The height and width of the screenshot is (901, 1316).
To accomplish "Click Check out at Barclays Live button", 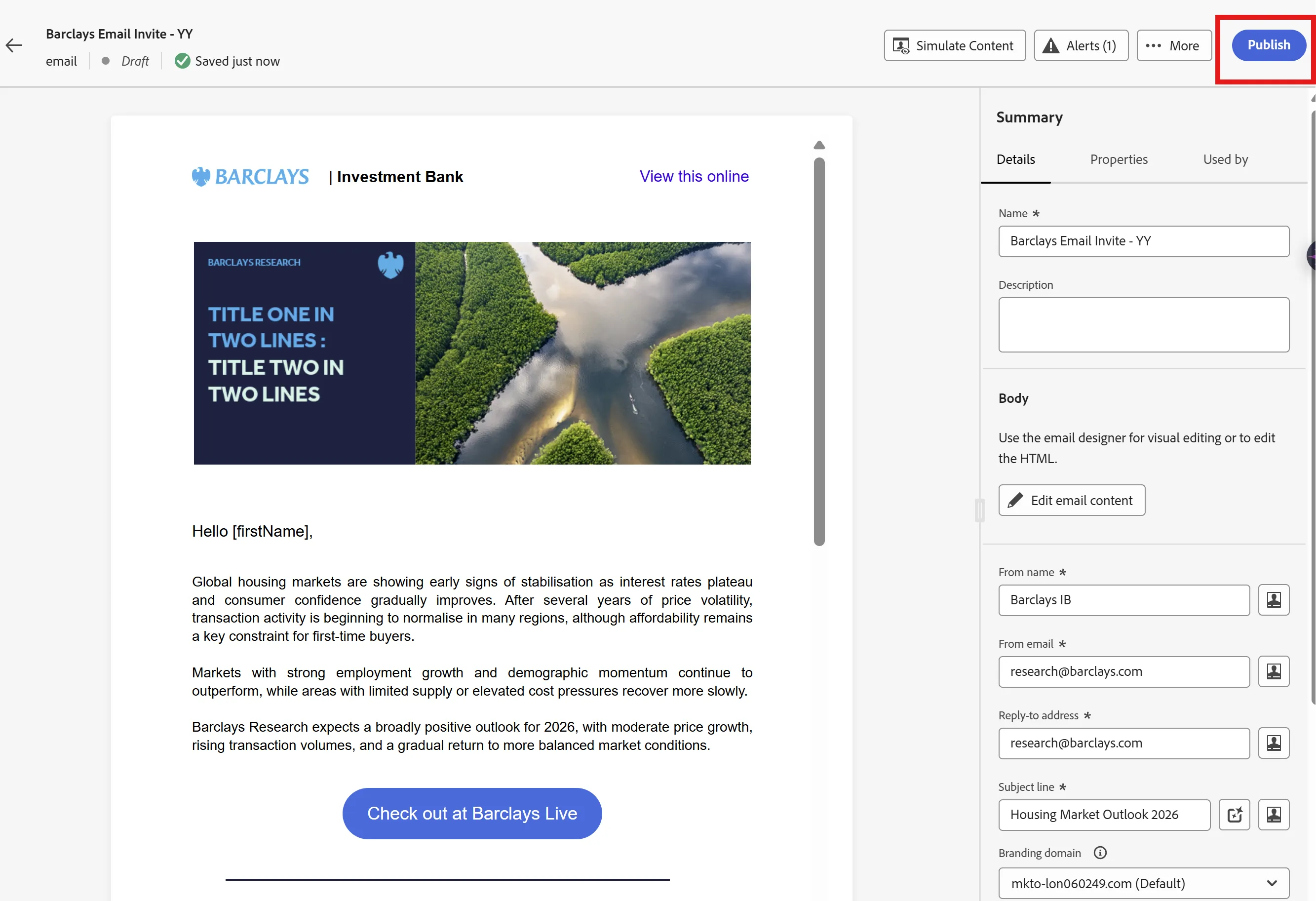I will point(472,814).
